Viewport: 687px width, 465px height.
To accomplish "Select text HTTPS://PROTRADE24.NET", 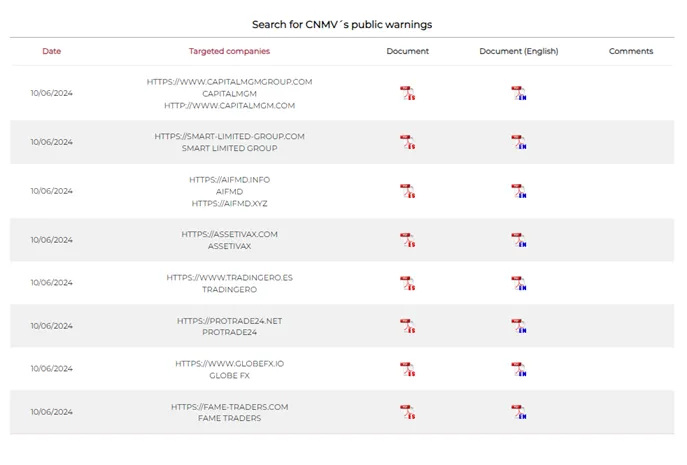I will point(229,321).
